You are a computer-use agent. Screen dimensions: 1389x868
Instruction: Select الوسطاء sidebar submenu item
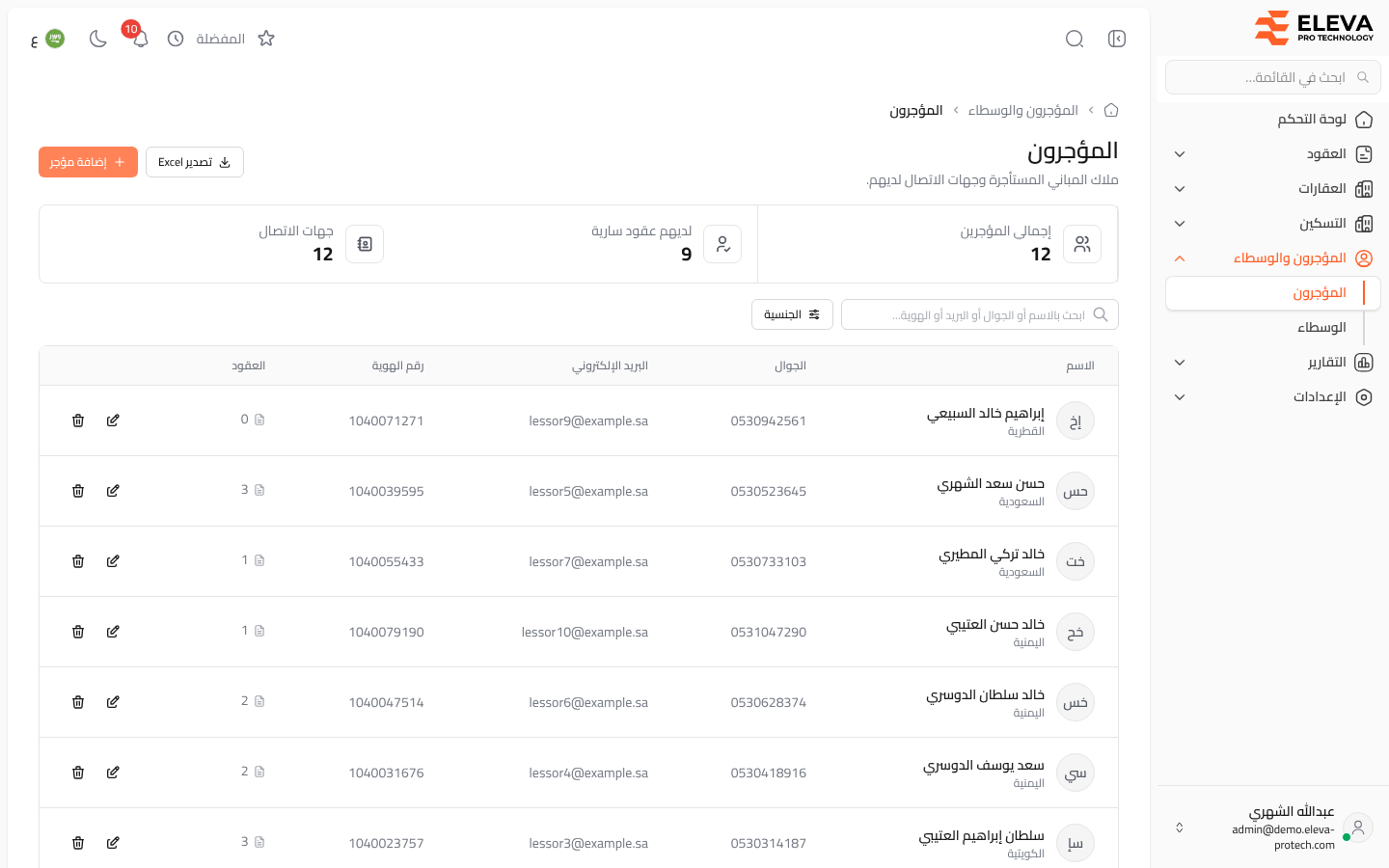pyautogui.click(x=1273, y=328)
